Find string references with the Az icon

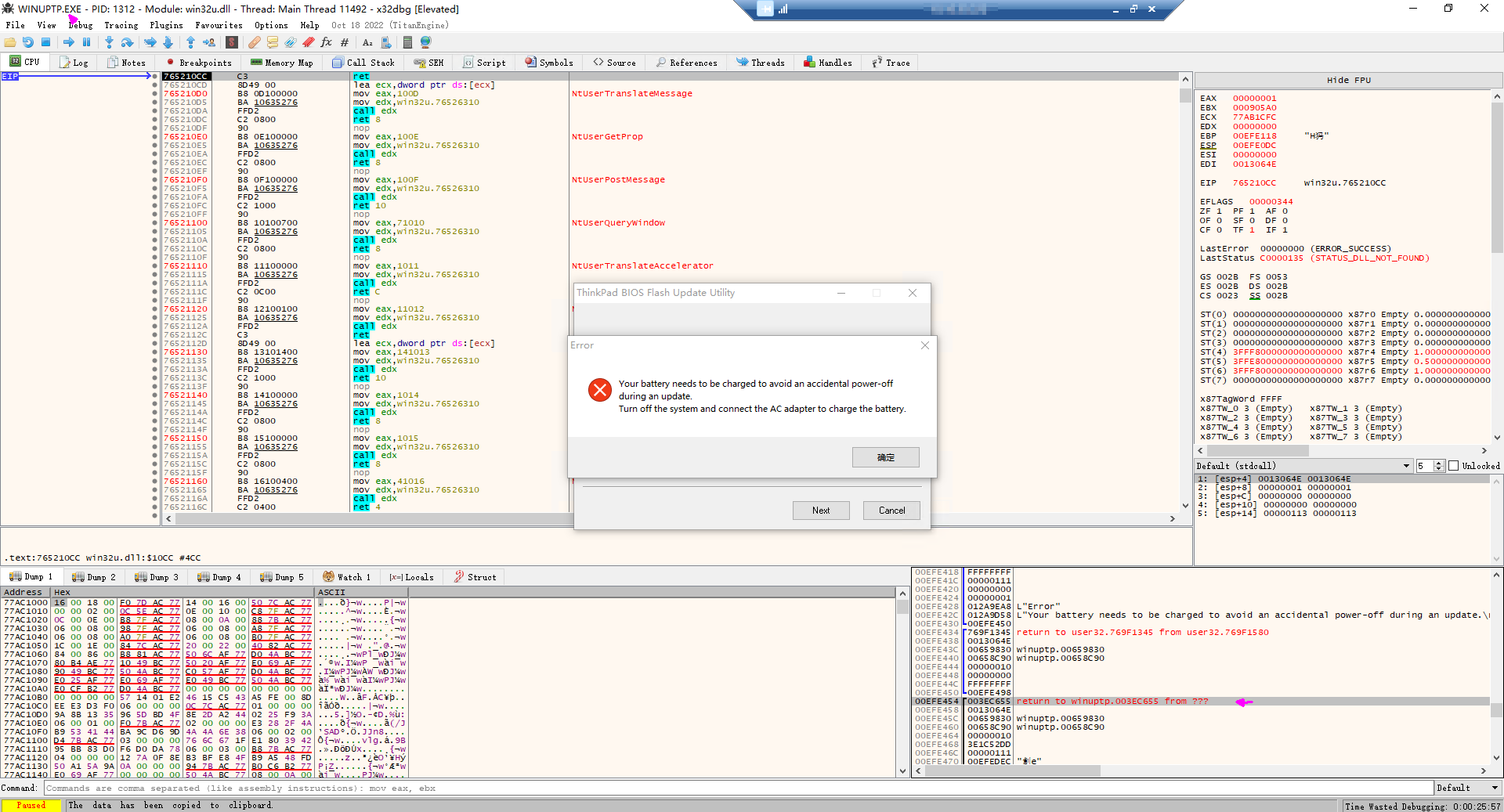point(367,42)
